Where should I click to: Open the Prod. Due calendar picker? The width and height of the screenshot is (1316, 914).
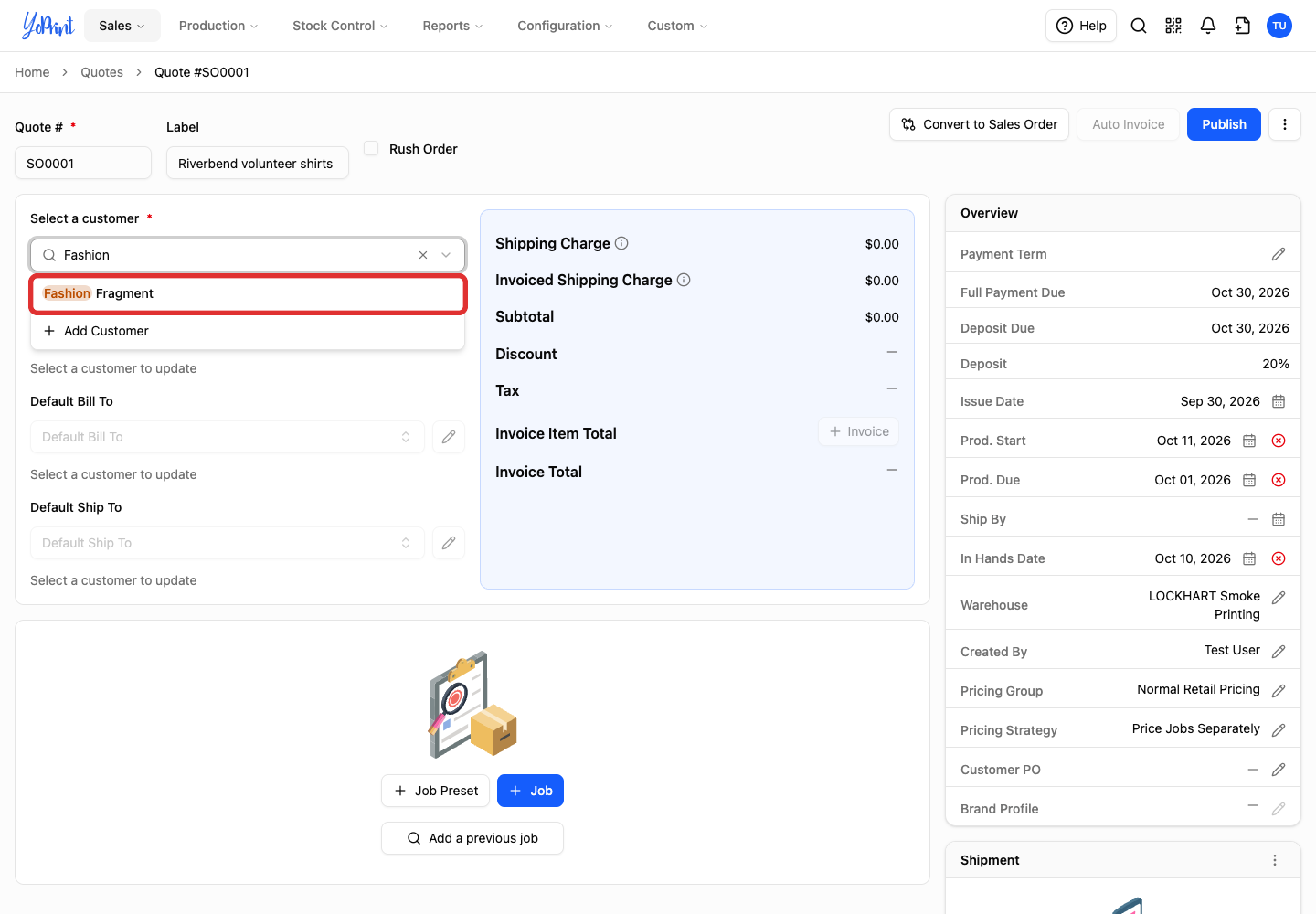point(1249,480)
